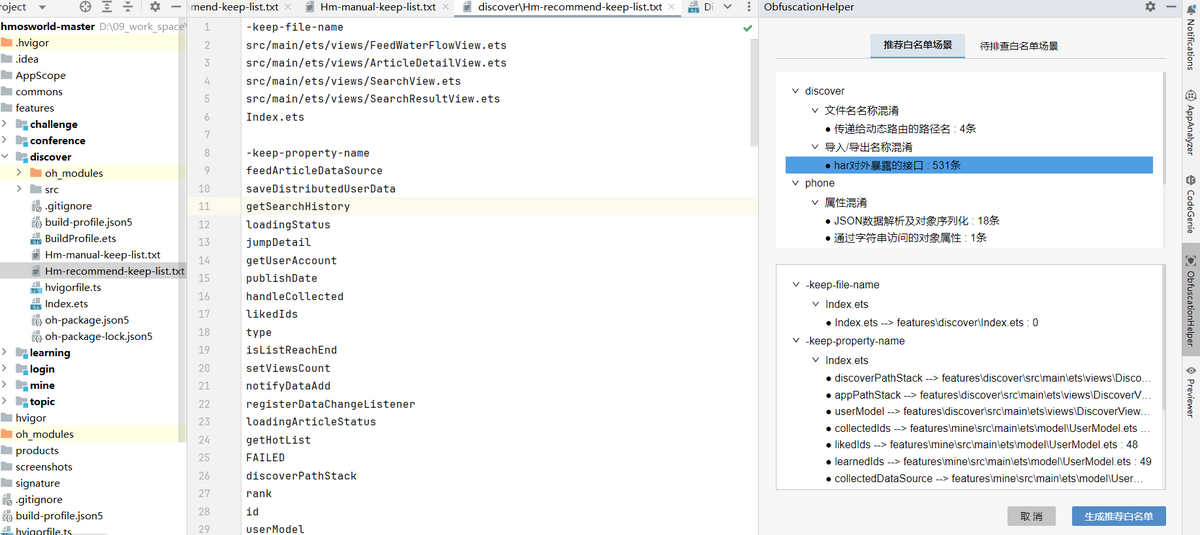Open ObfuscationHelper panel gear settings
The image size is (1200, 535).
[x=1150, y=7]
